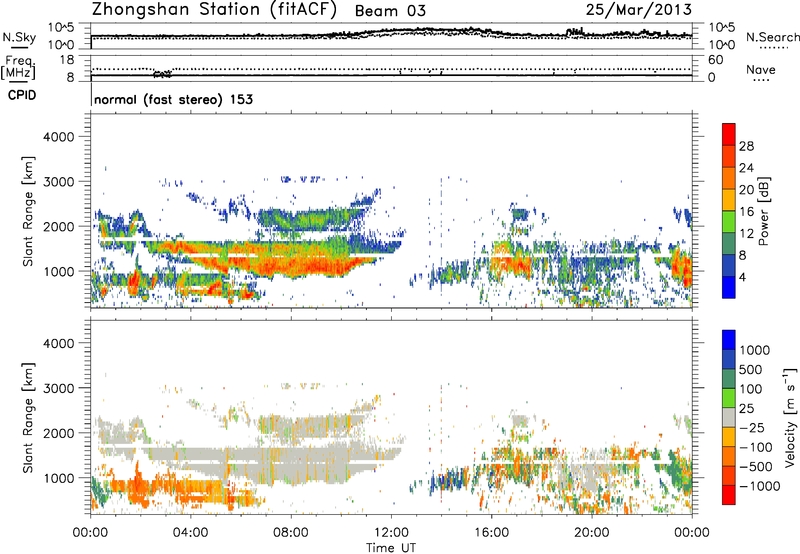This screenshot has width=800, height=554.
Task: Click the Time UT axis label
Action: click(391, 548)
